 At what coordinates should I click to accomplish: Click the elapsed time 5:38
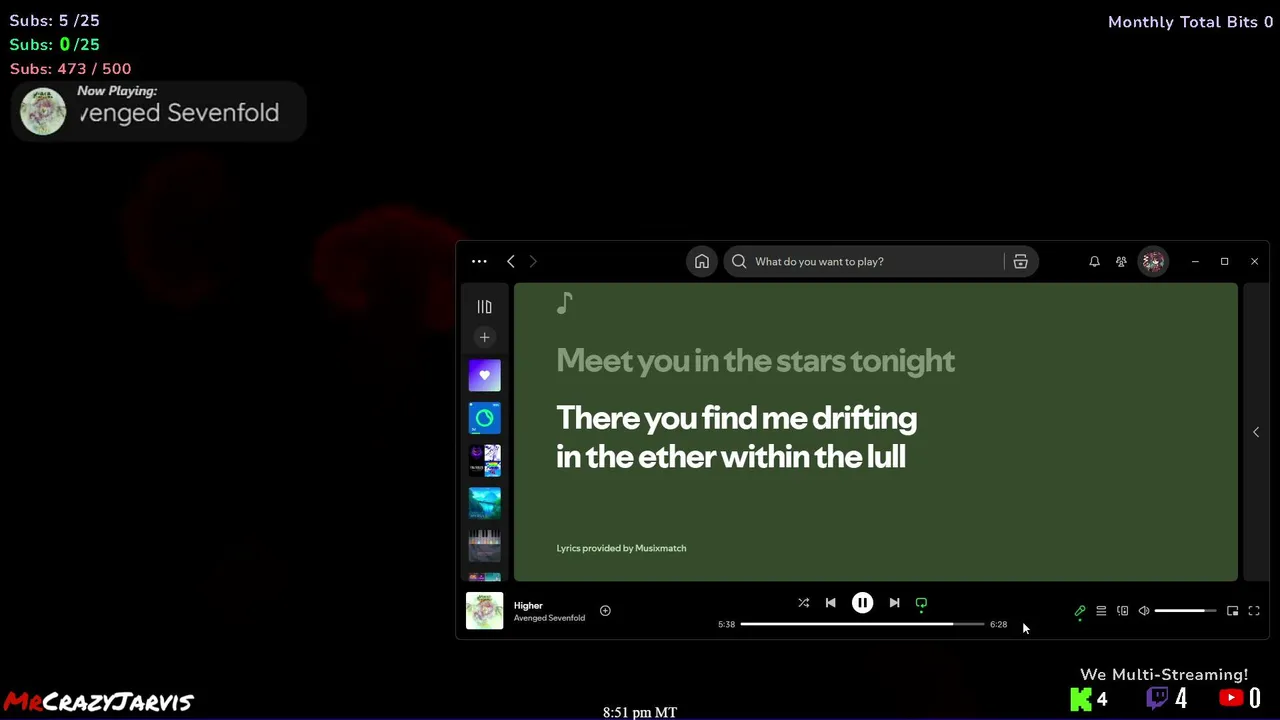coord(726,624)
